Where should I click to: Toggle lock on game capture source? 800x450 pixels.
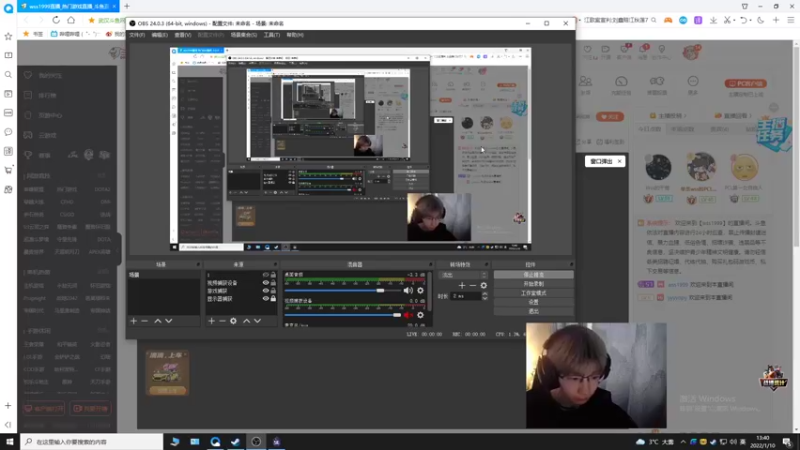(273, 291)
